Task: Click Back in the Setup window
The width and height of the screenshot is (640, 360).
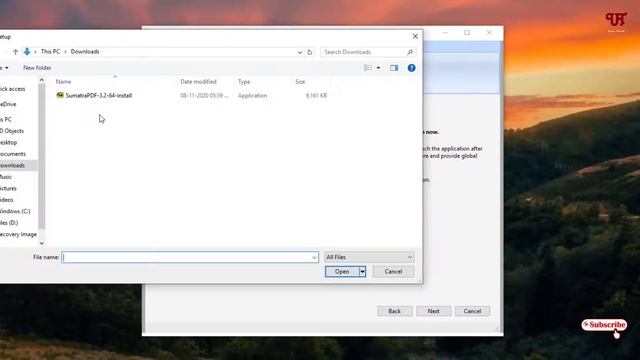Action: 394,311
